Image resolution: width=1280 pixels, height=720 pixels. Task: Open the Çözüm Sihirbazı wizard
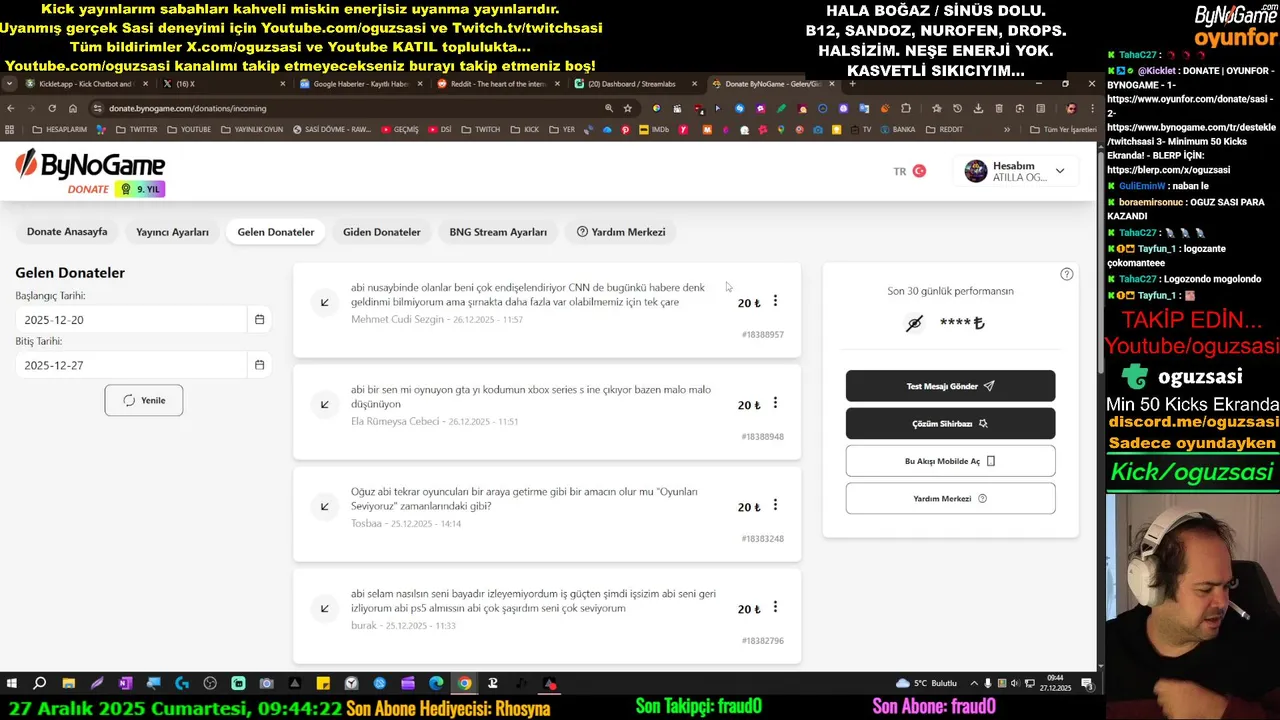[x=950, y=423]
